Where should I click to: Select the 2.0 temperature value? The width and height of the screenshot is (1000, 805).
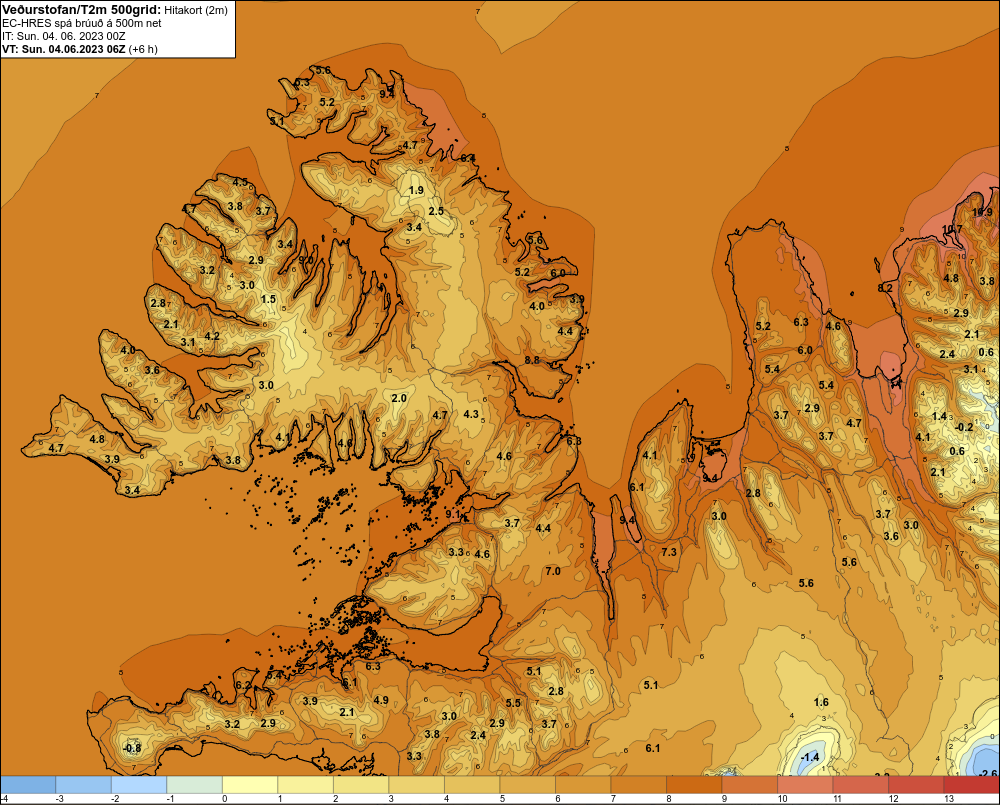(x=399, y=398)
